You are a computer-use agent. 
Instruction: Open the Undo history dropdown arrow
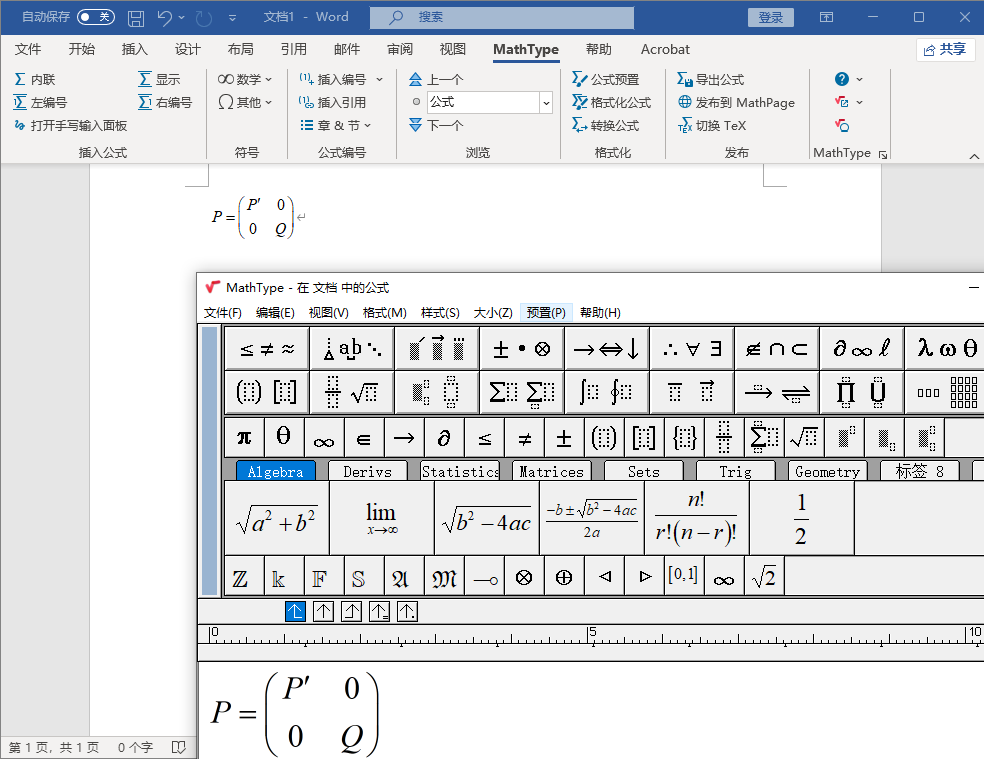(181, 18)
